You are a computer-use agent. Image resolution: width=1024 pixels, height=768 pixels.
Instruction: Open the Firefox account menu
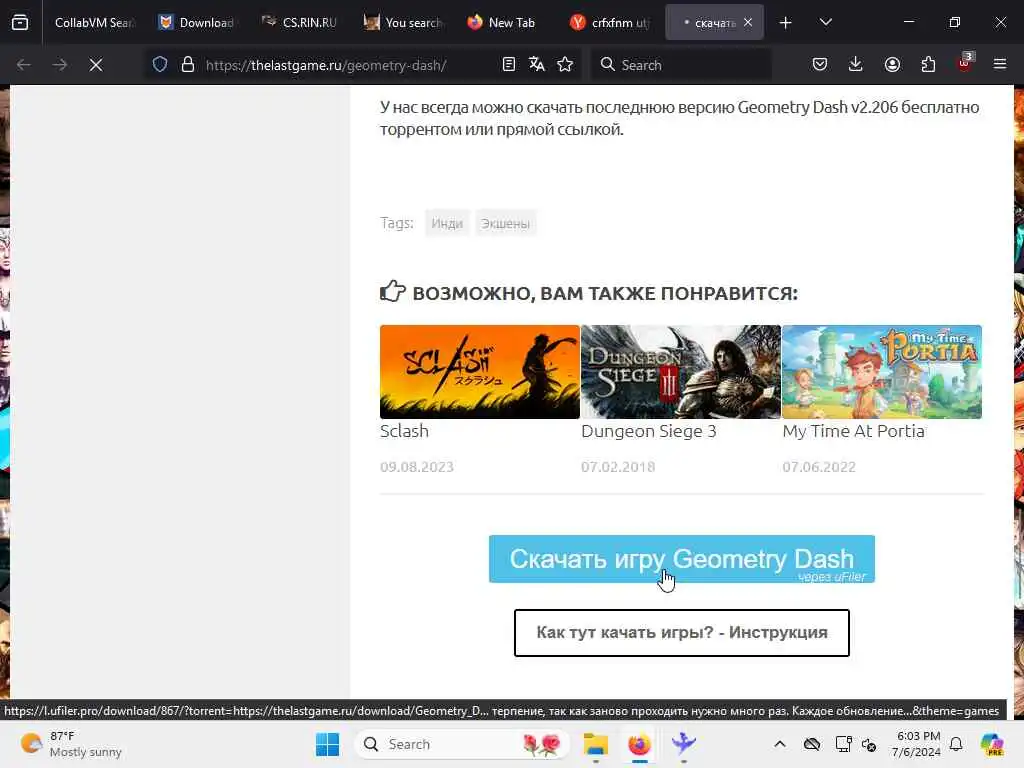pos(892,65)
